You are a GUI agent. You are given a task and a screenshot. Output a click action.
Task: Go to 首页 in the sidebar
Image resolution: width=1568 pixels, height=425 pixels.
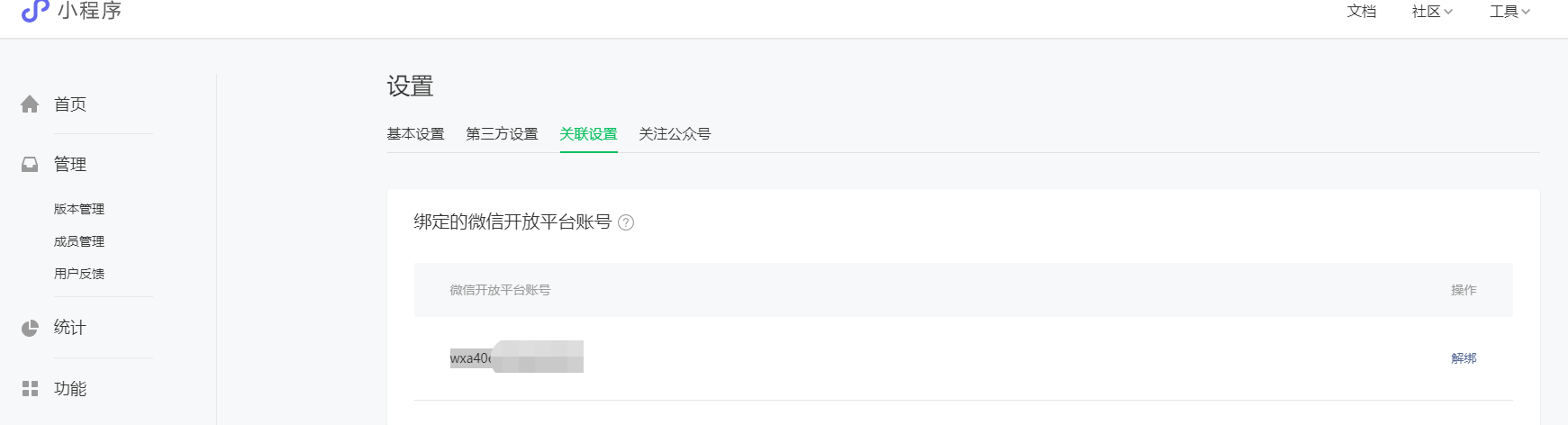click(x=70, y=104)
